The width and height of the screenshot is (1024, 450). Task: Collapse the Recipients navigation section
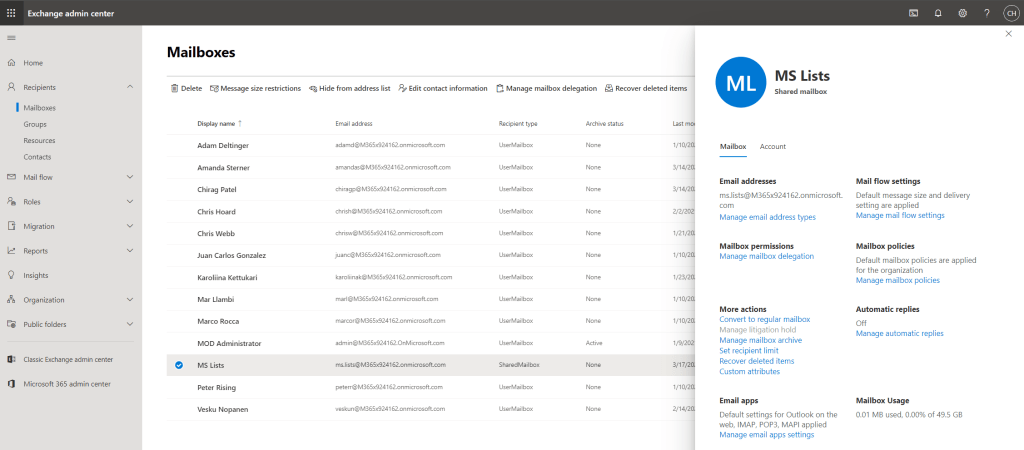click(130, 87)
